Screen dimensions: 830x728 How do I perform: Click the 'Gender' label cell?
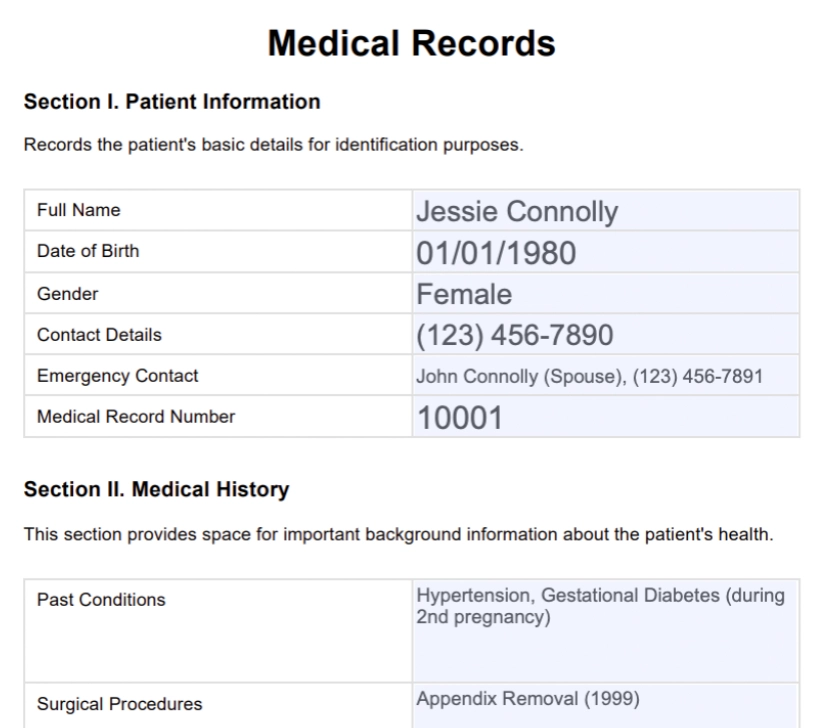click(218, 293)
